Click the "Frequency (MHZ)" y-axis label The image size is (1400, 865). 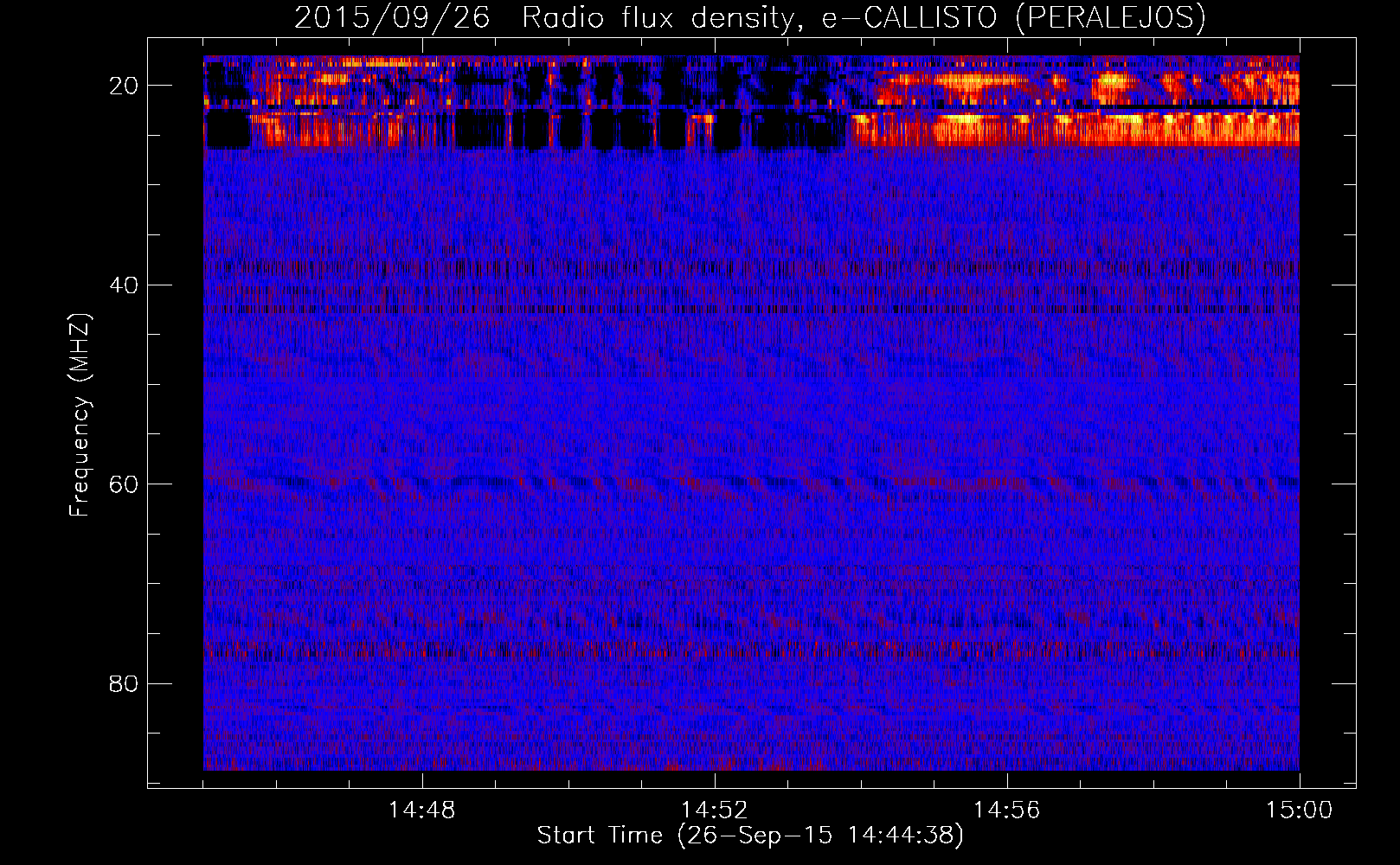click(x=80, y=416)
